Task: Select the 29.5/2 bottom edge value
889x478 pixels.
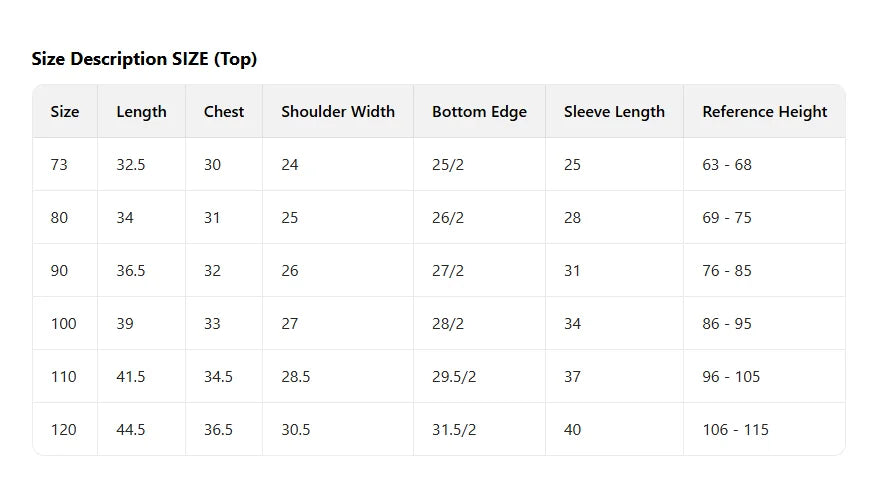Action: point(454,376)
